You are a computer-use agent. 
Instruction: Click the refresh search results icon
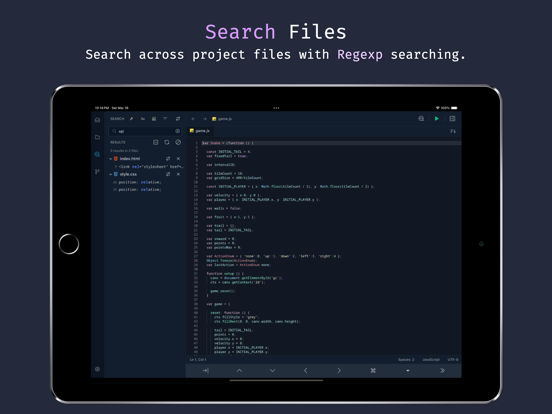click(x=167, y=142)
